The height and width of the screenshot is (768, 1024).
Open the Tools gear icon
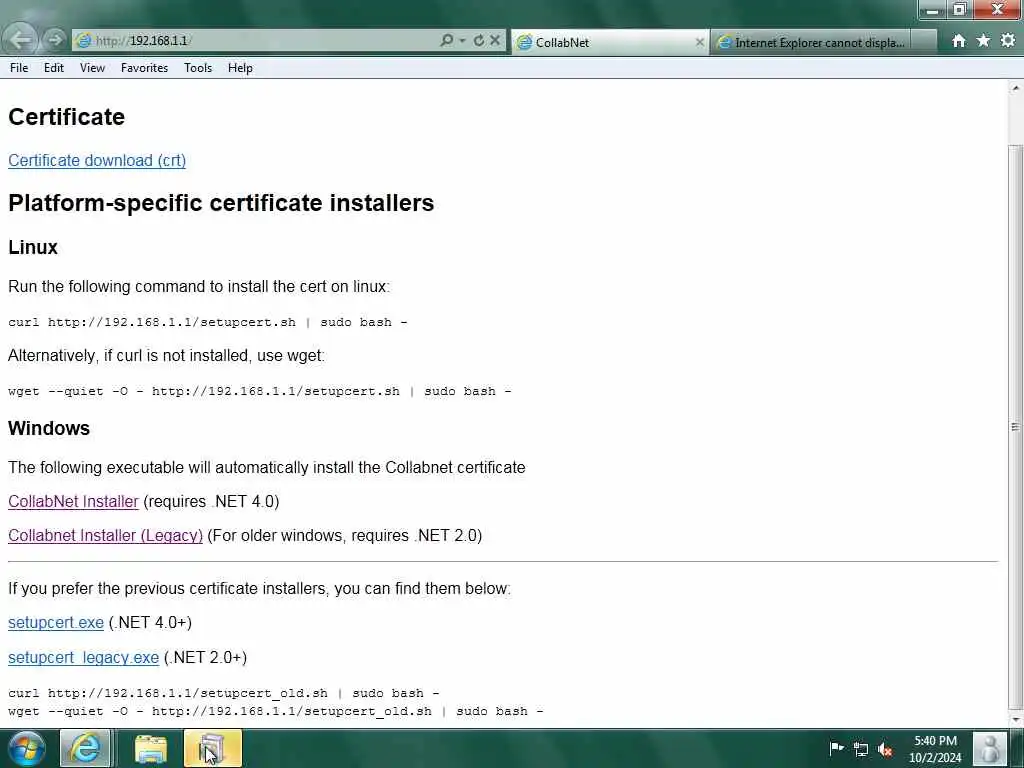click(x=1008, y=40)
